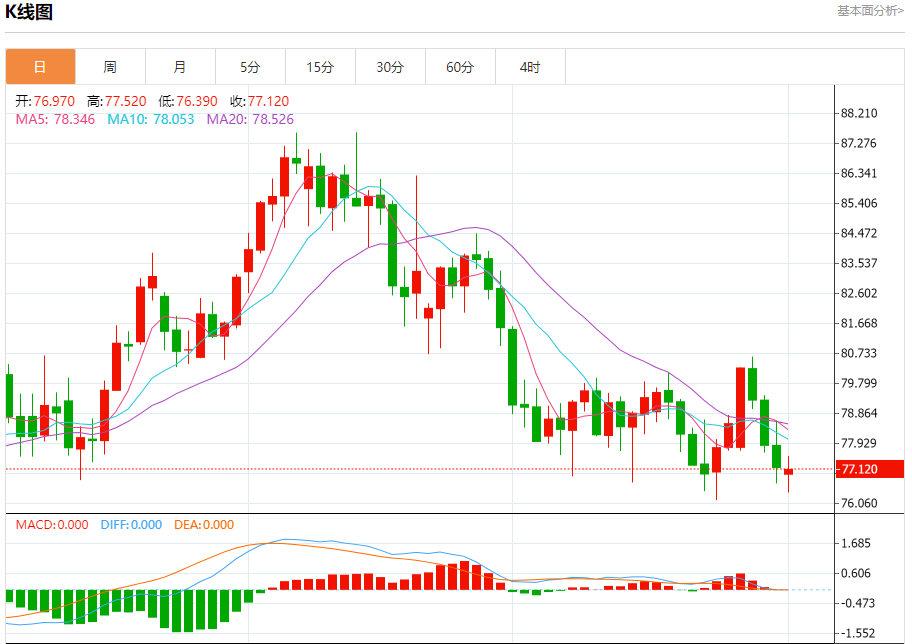Viewport: 912px width, 644px height.
Task: Click the 77.929 price axis label
Action: coord(859,443)
